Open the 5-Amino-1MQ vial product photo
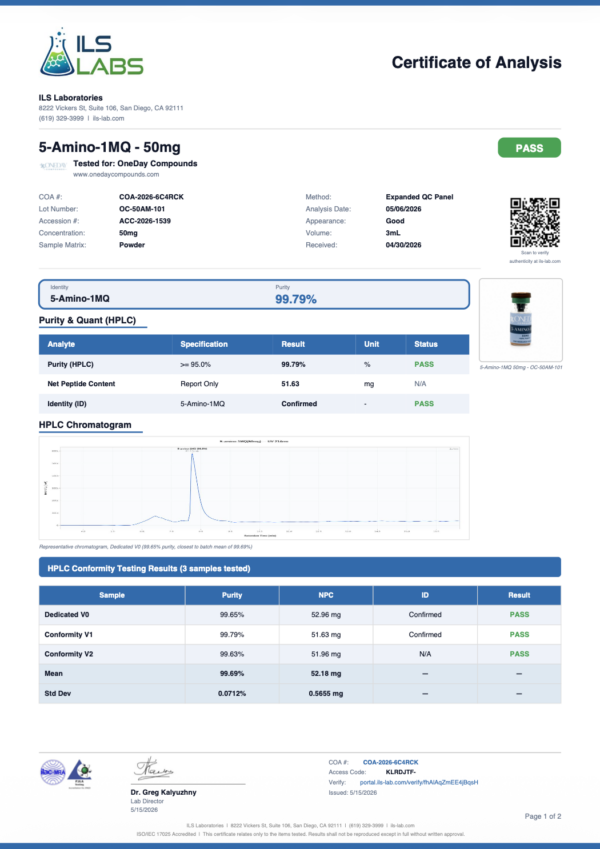 (x=521, y=320)
